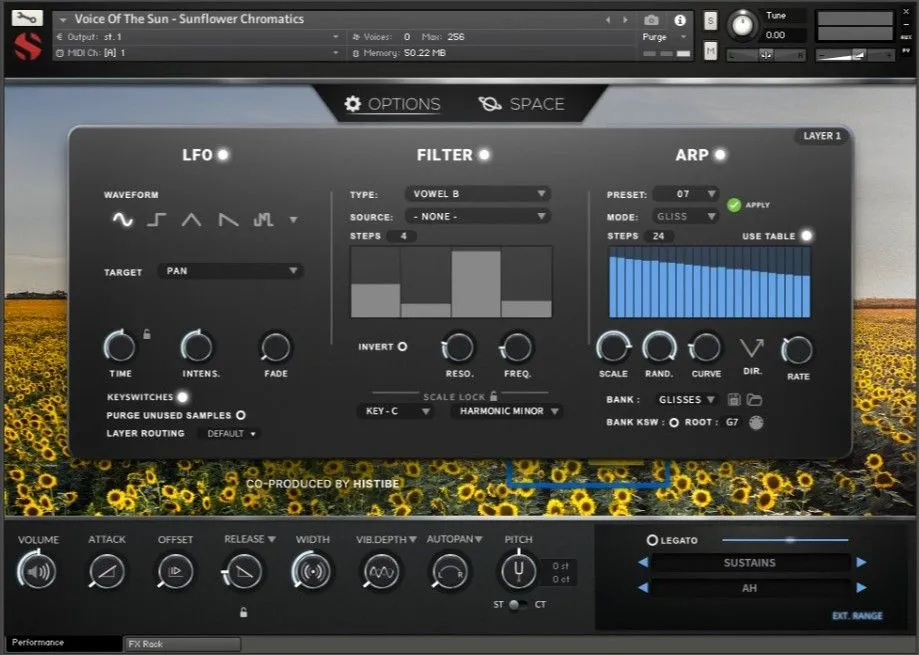Select the square LFO waveform
The height and width of the screenshot is (655, 919).
pyautogui.click(x=156, y=220)
